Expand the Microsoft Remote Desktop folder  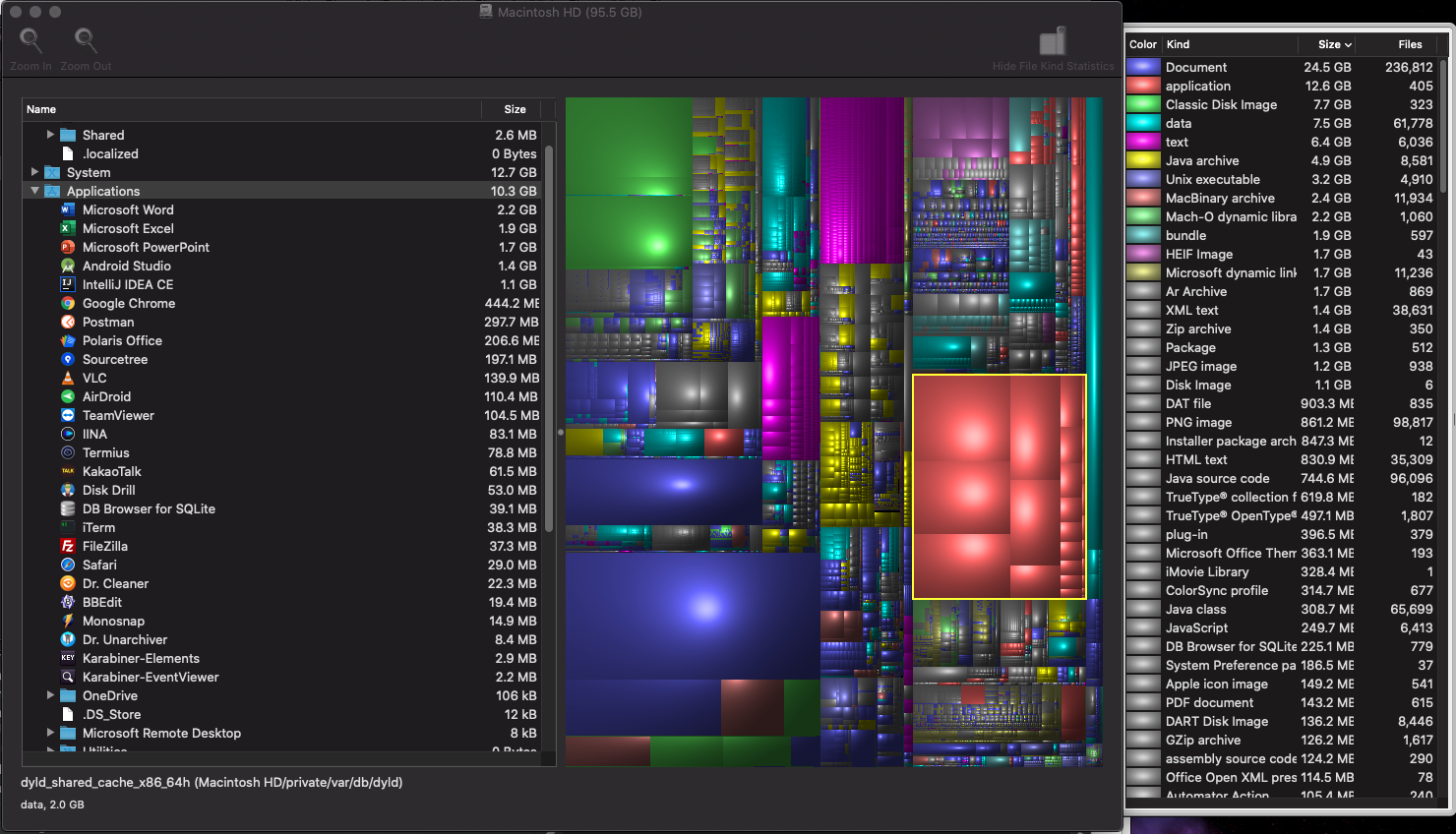50,733
